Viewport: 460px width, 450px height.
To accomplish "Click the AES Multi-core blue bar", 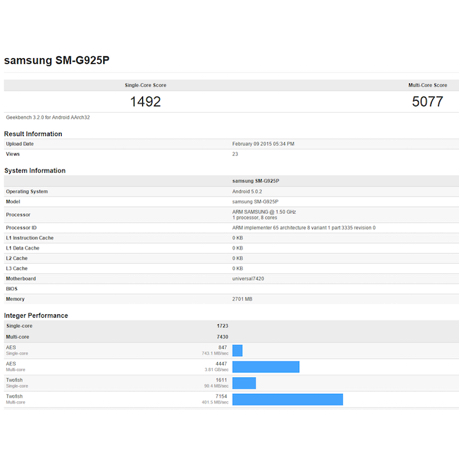I will coord(266,367).
